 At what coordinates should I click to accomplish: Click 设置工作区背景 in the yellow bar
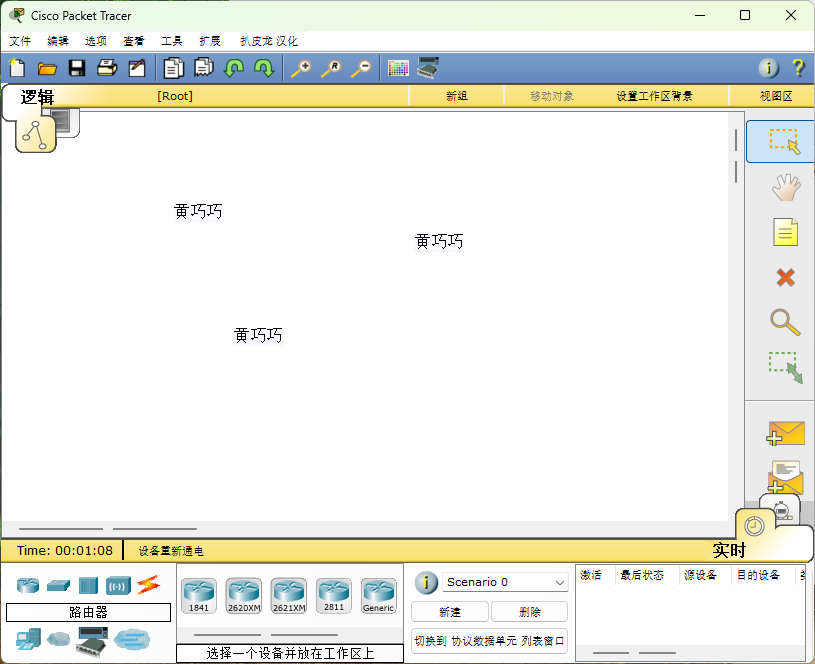click(x=654, y=96)
